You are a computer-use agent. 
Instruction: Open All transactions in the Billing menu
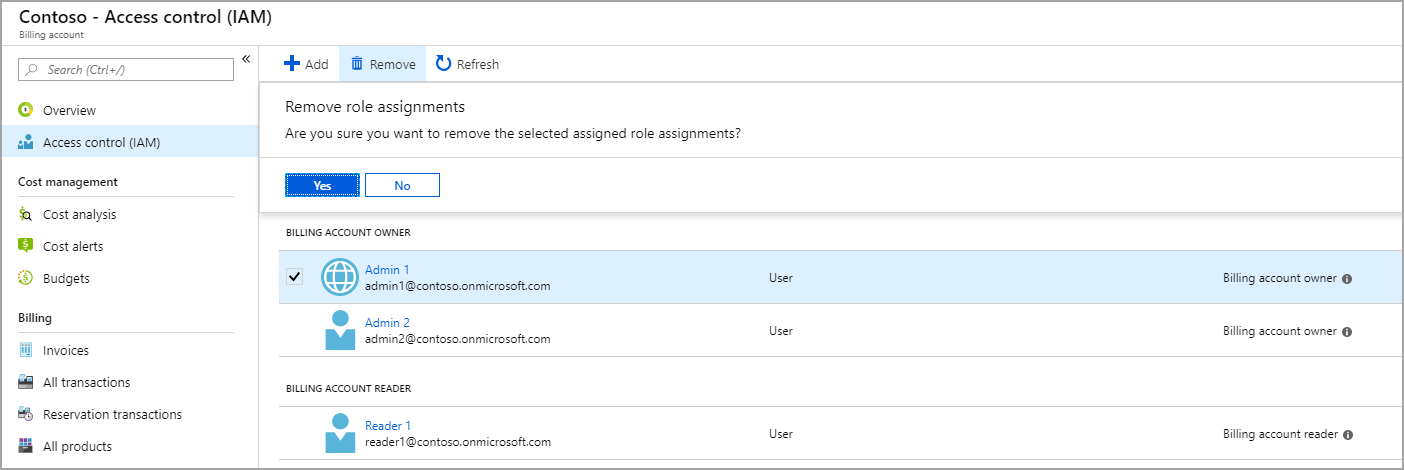(86, 382)
